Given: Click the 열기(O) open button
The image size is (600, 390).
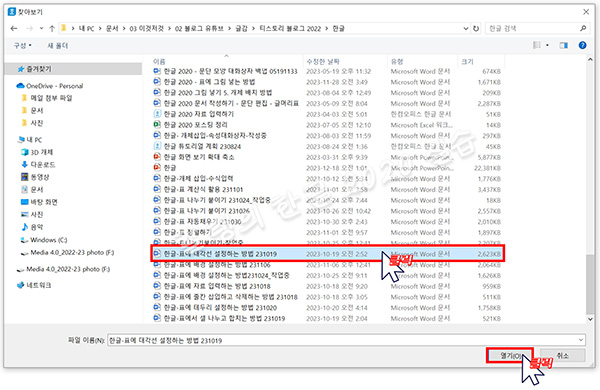Looking at the screenshot, I should [510, 356].
